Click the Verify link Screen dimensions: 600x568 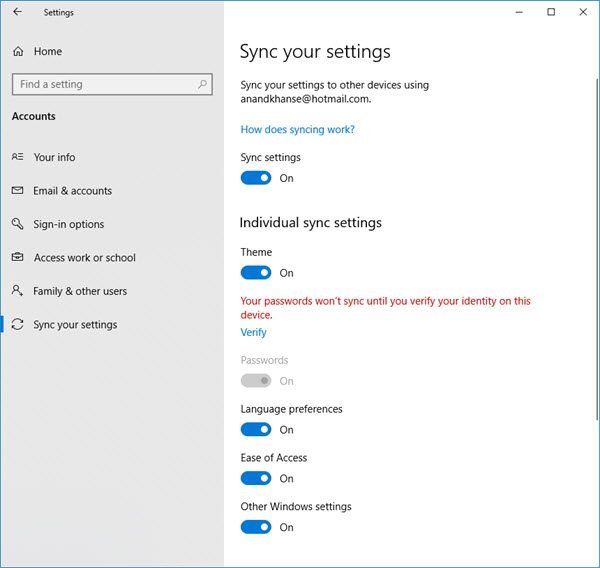click(253, 332)
